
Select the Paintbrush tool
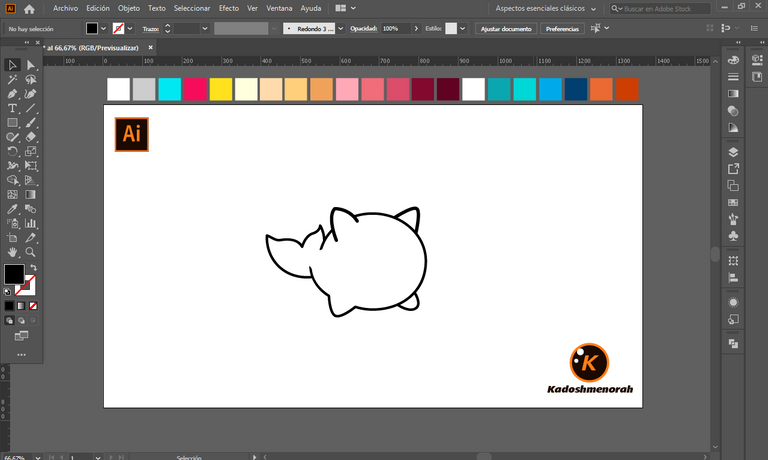pos(30,122)
